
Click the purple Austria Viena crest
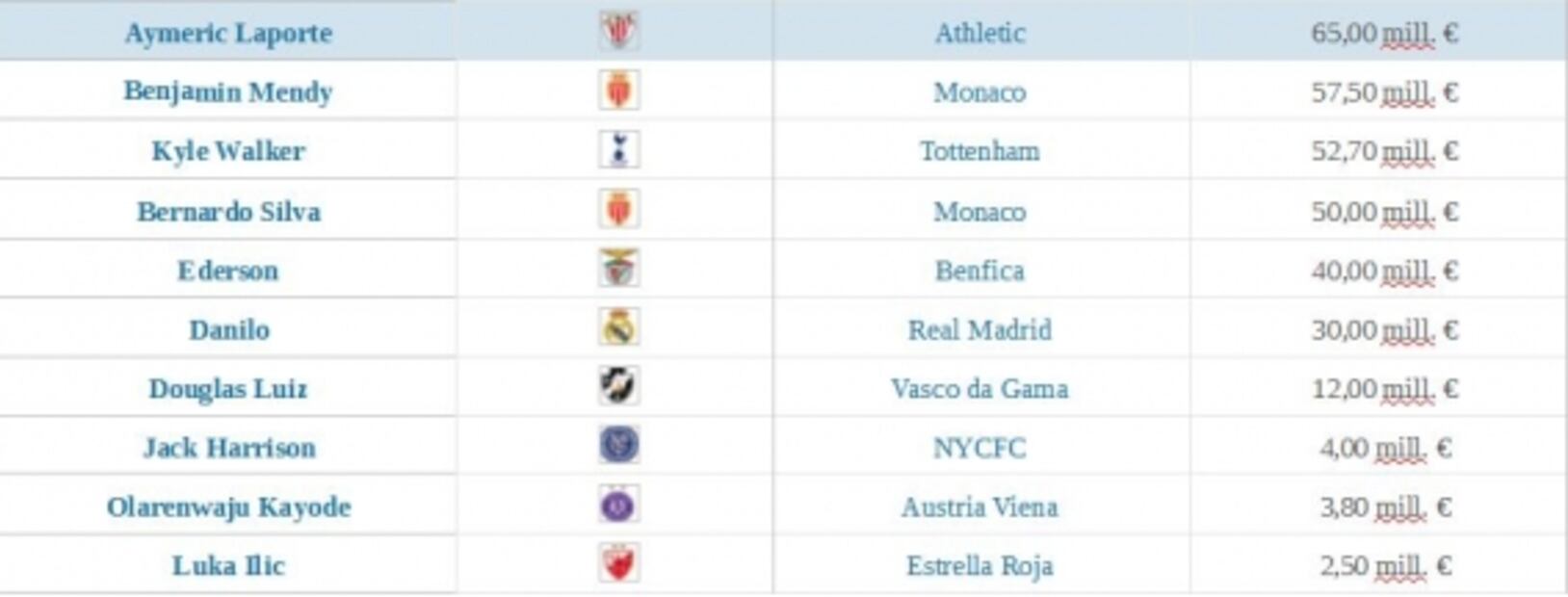(x=618, y=506)
